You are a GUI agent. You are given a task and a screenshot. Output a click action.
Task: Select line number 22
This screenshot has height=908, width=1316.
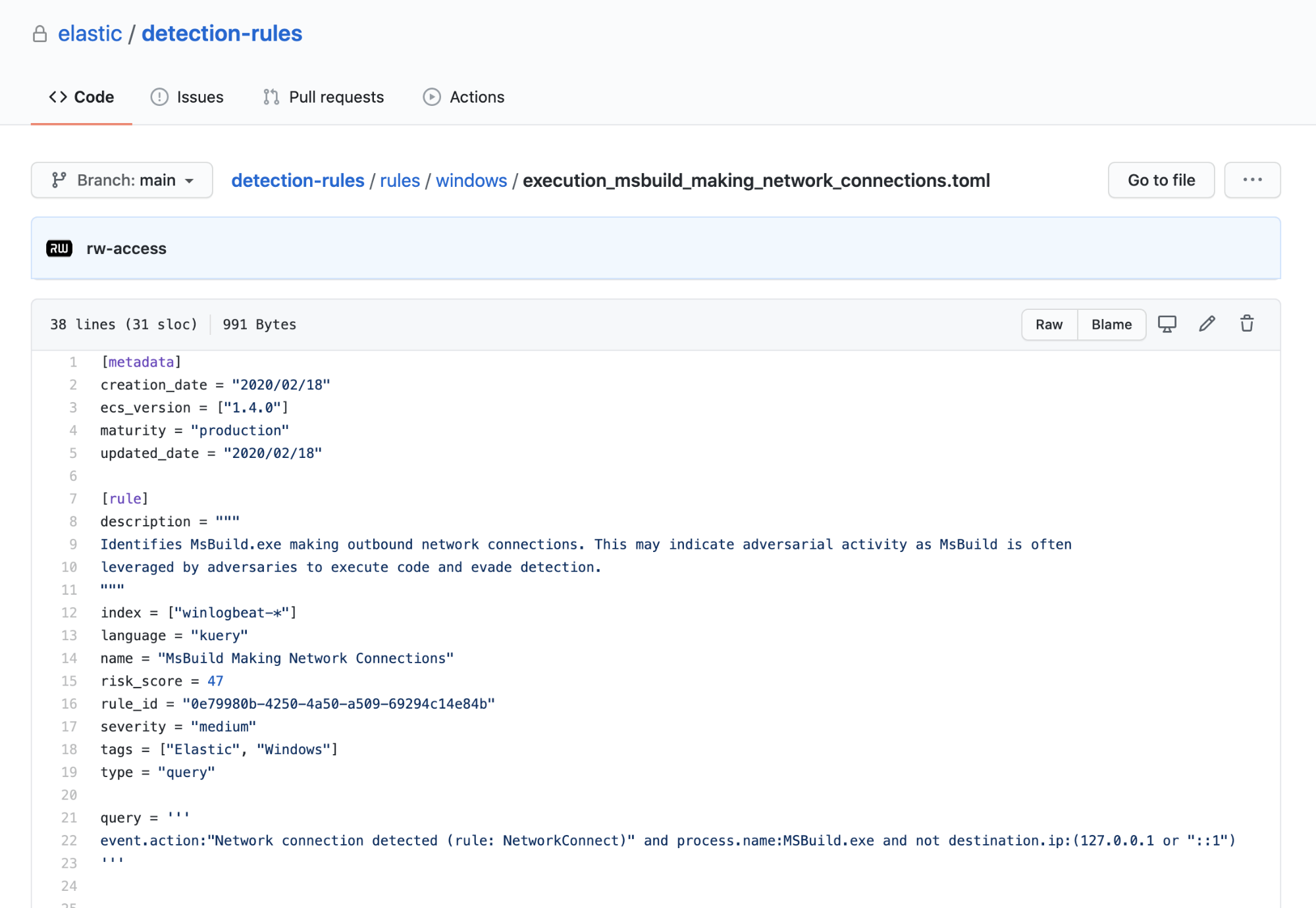coord(69,840)
